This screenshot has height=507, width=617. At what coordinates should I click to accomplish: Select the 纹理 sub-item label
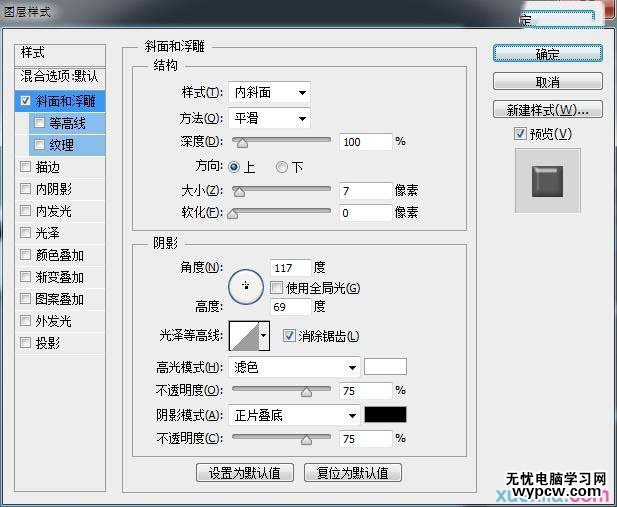click(61, 145)
